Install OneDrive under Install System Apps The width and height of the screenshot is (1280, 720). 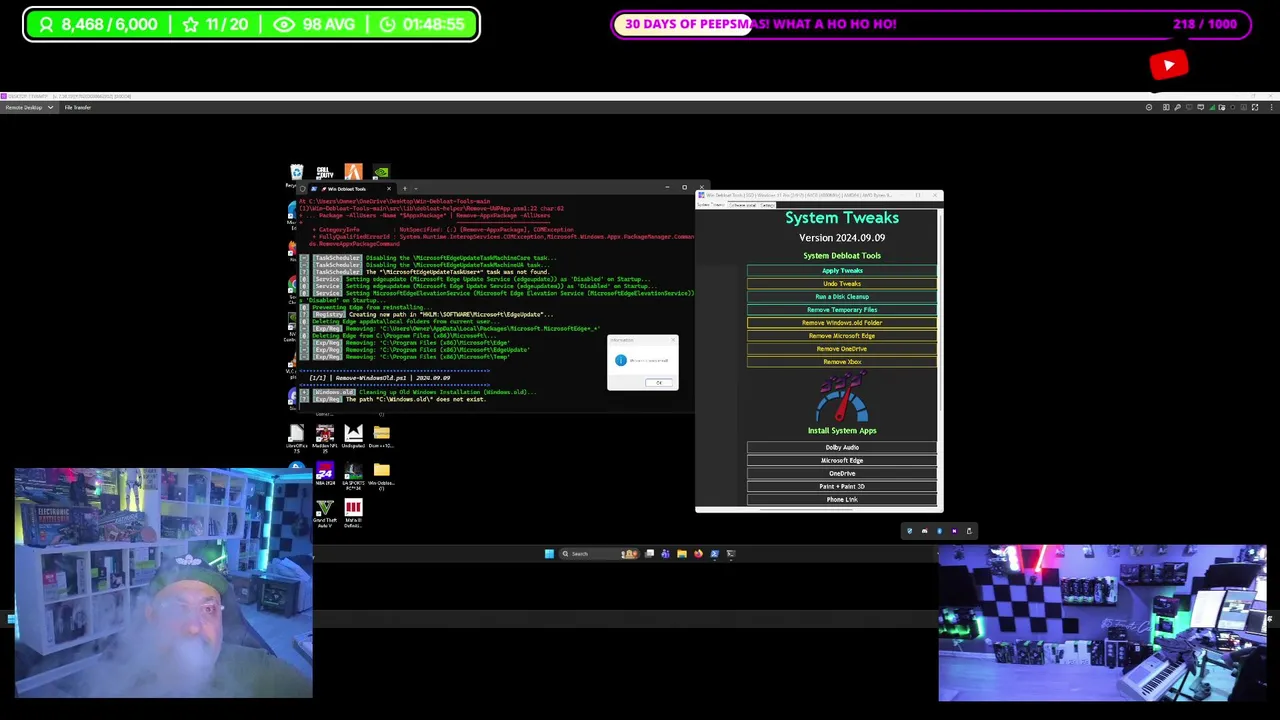(x=842, y=473)
